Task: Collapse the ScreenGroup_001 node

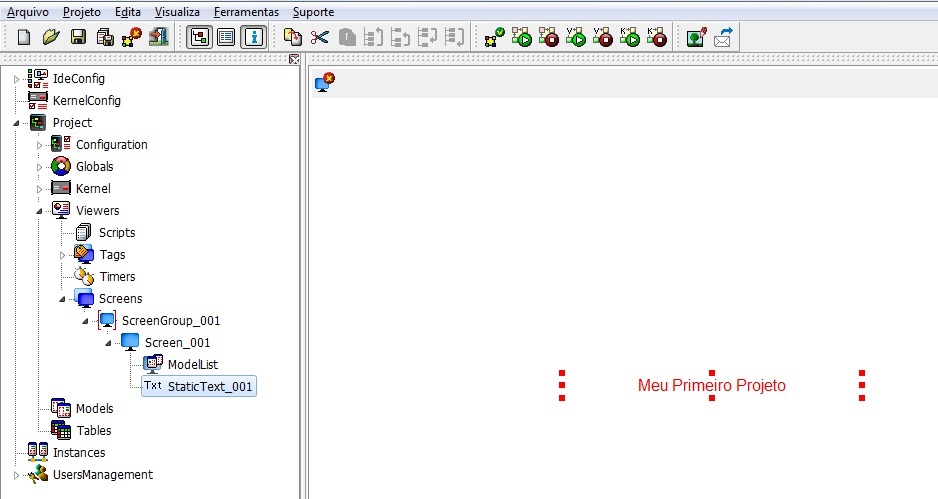Action: pyautogui.click(x=85, y=321)
